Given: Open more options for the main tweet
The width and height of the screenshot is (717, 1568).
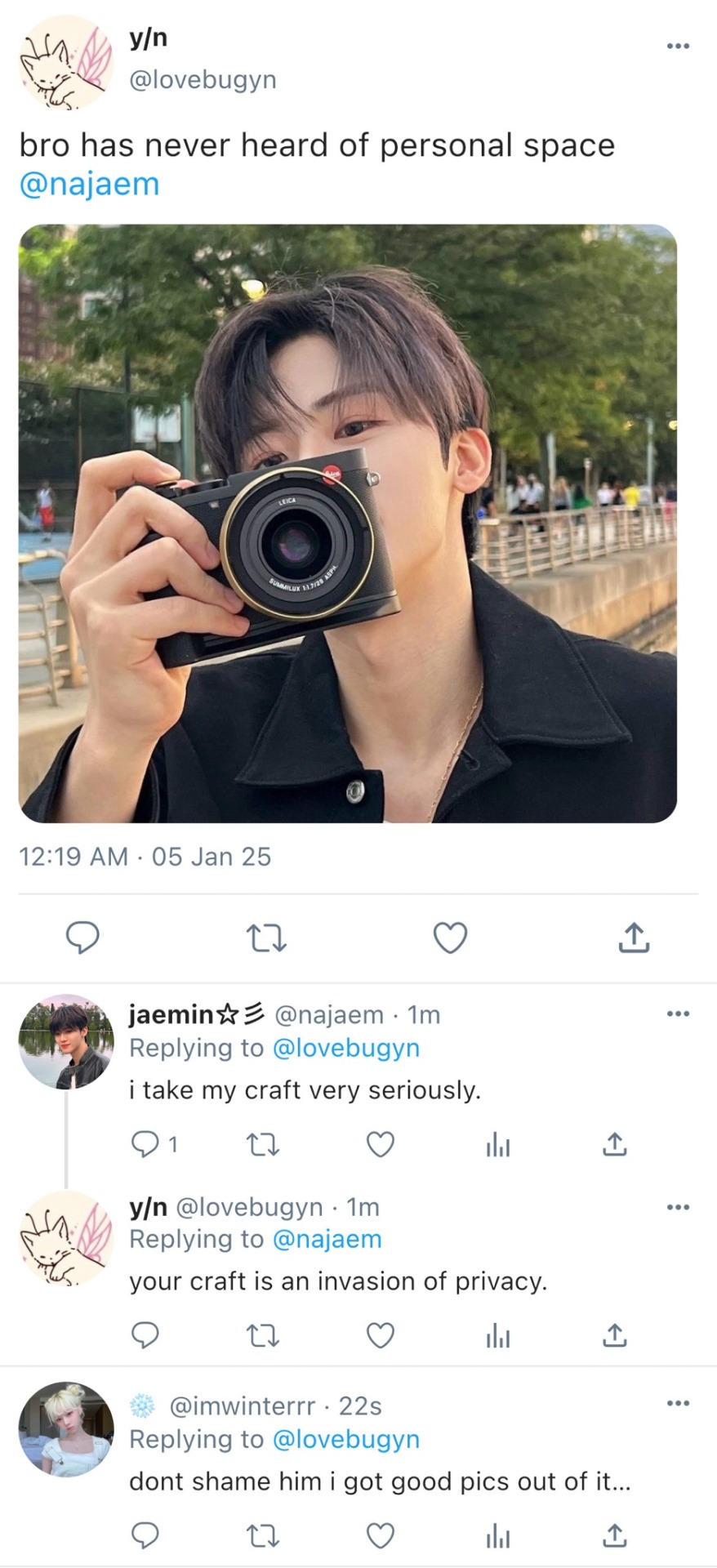Looking at the screenshot, I should point(678,46).
